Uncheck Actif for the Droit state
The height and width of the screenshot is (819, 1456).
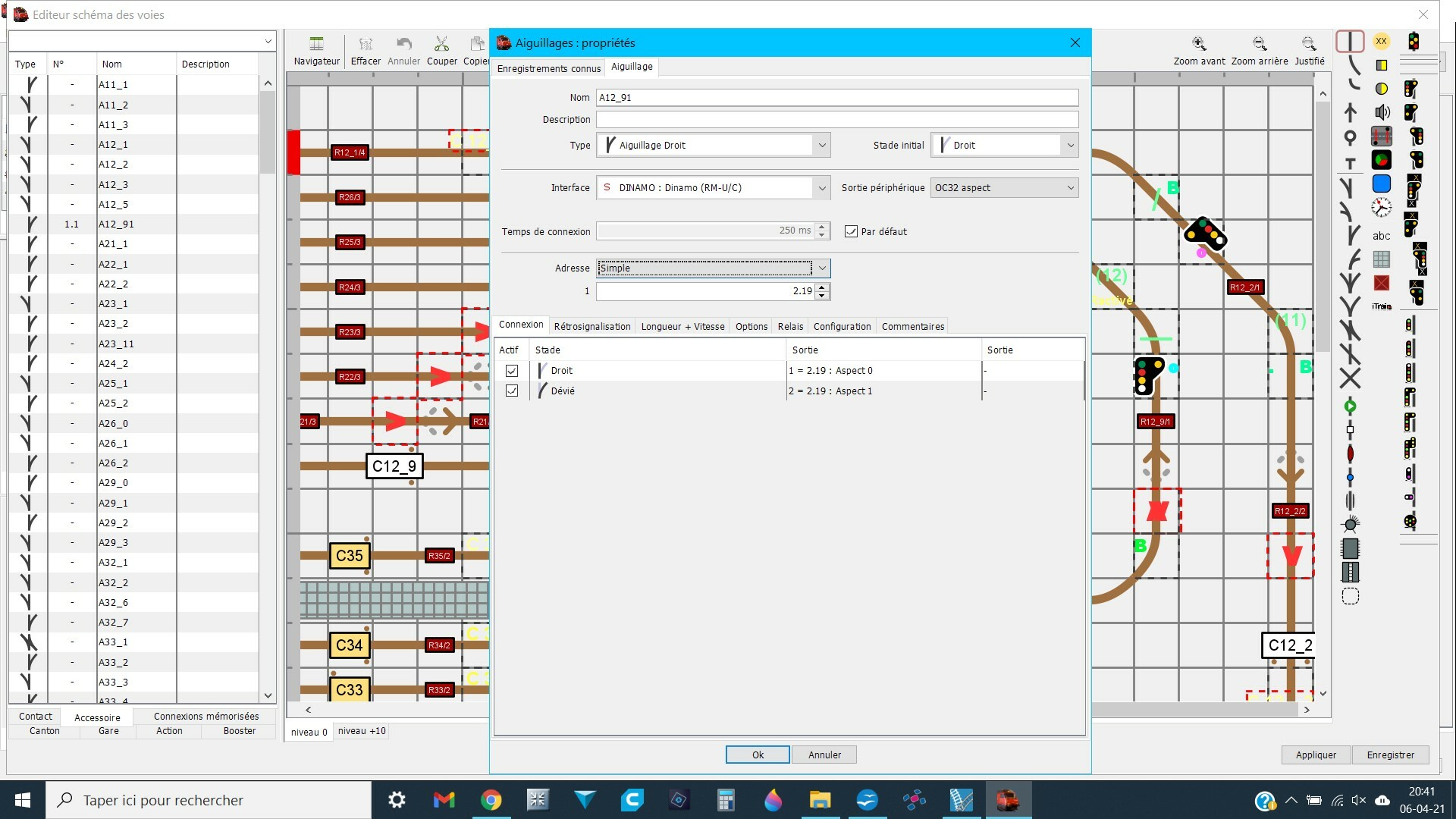[x=512, y=371]
